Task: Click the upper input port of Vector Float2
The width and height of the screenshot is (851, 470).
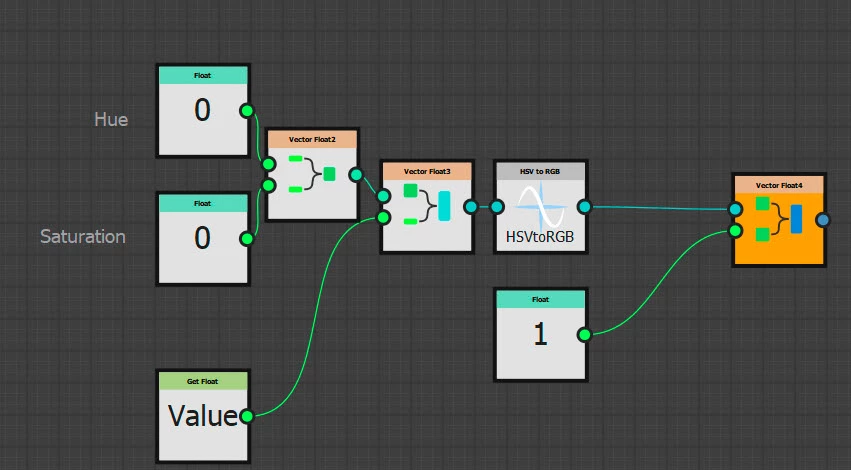Action: click(x=269, y=164)
